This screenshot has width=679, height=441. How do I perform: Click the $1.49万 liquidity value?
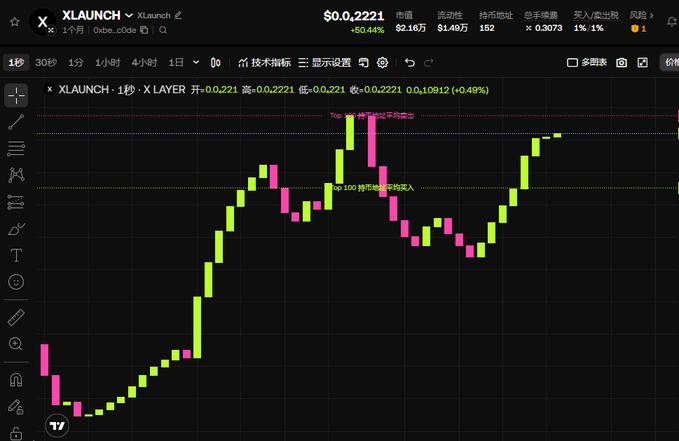453,28
